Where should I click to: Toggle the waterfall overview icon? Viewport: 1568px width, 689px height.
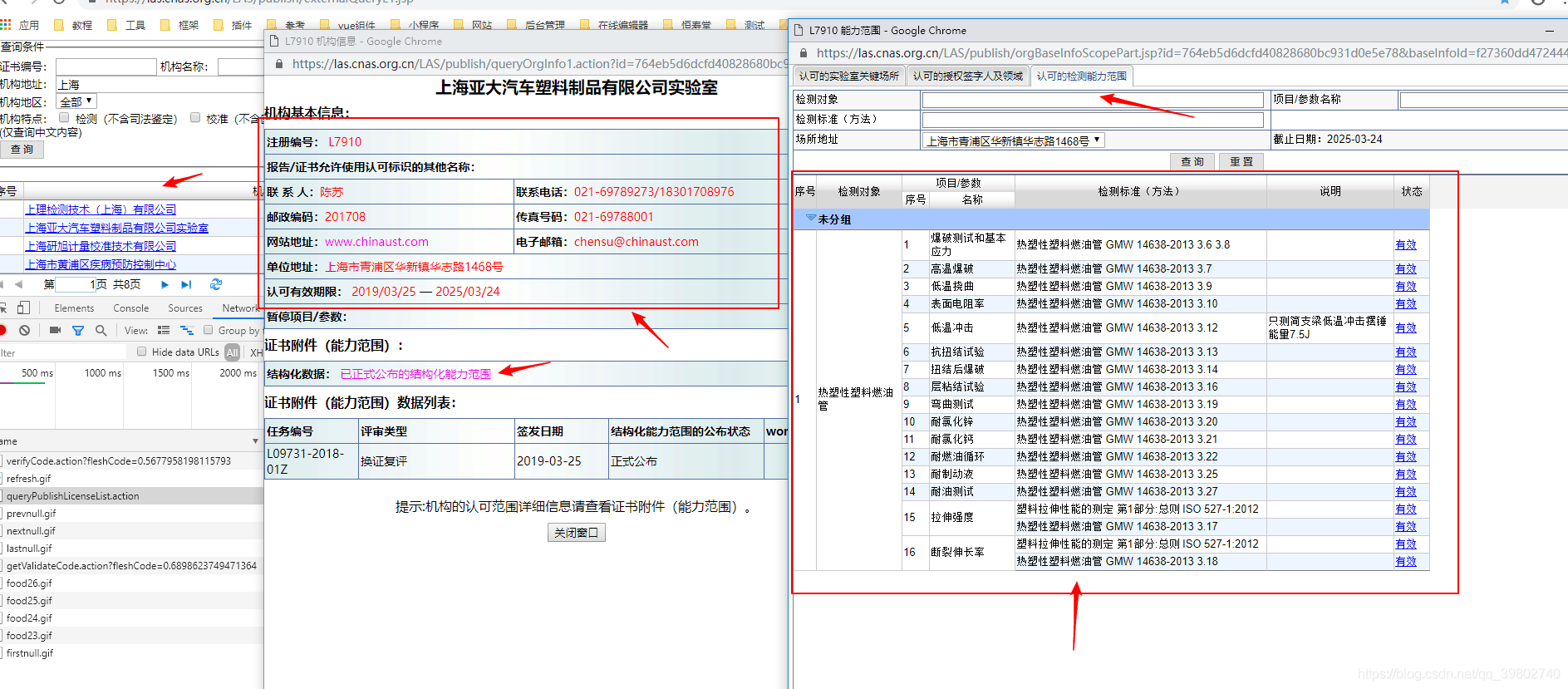tap(187, 330)
